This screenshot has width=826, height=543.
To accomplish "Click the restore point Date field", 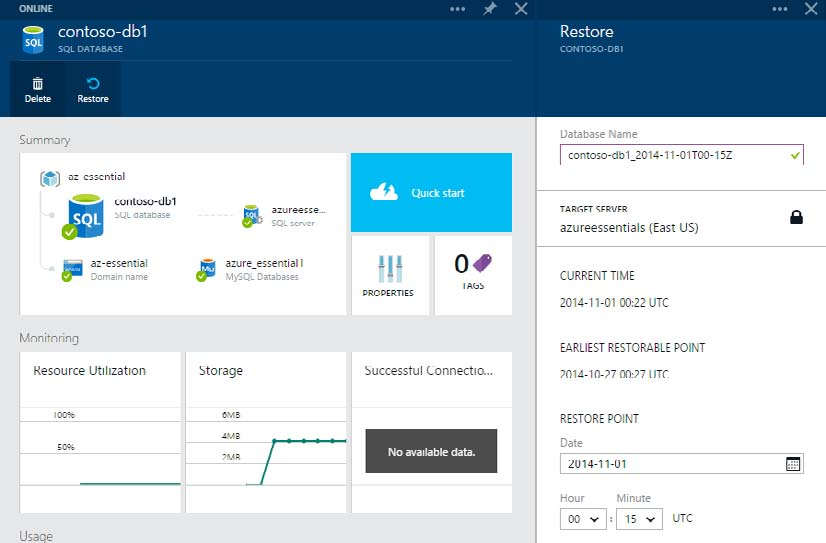I will tap(670, 464).
